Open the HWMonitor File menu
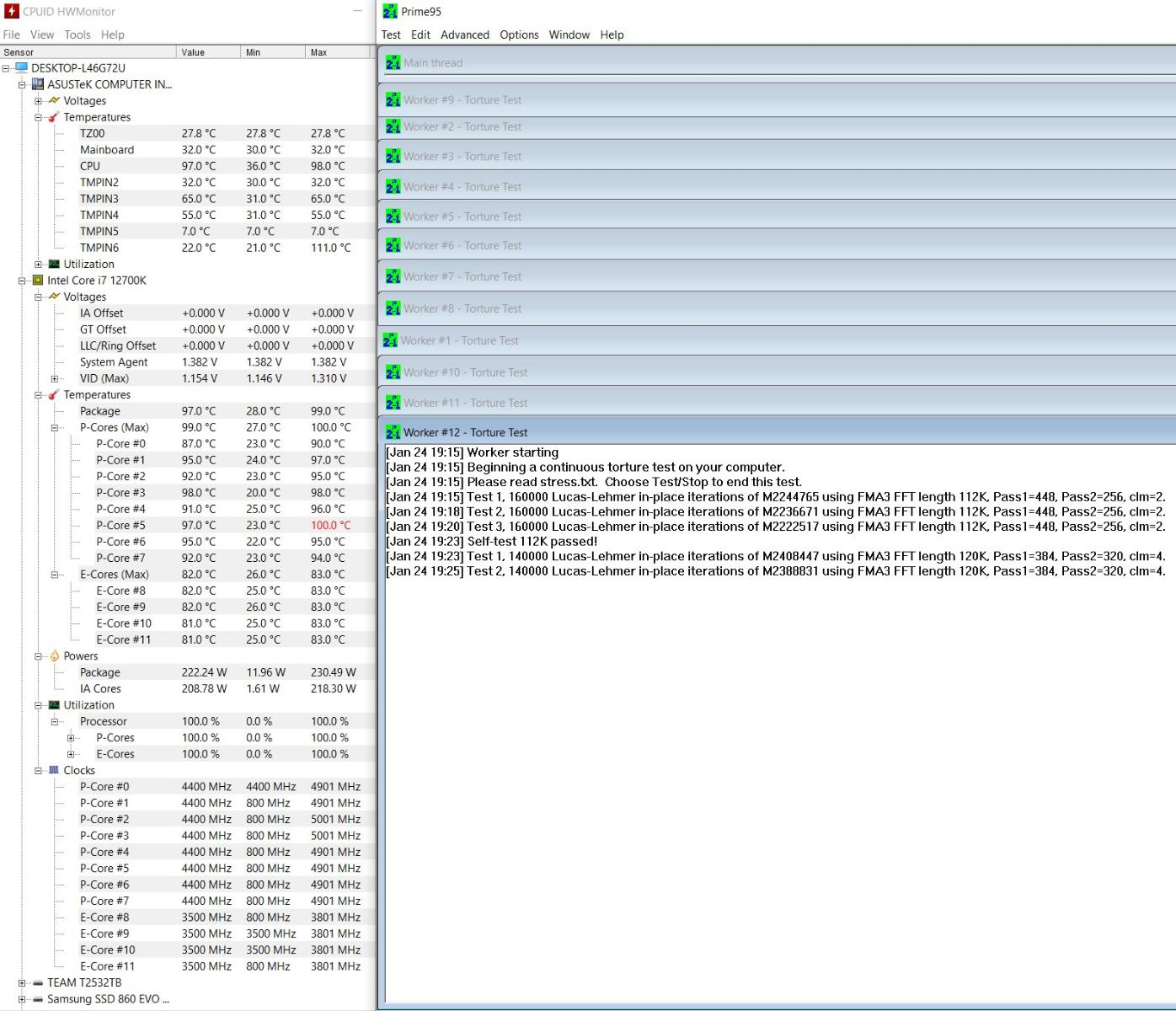 pyautogui.click(x=12, y=35)
